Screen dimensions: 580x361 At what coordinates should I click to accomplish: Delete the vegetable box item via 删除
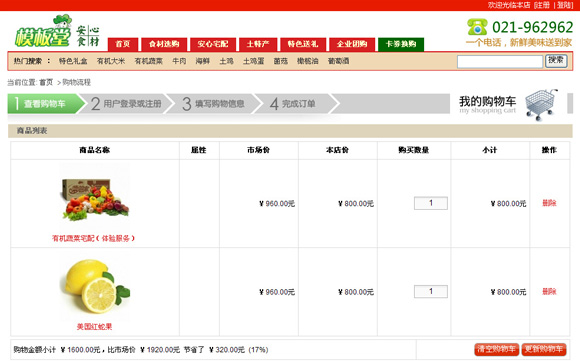549,203
